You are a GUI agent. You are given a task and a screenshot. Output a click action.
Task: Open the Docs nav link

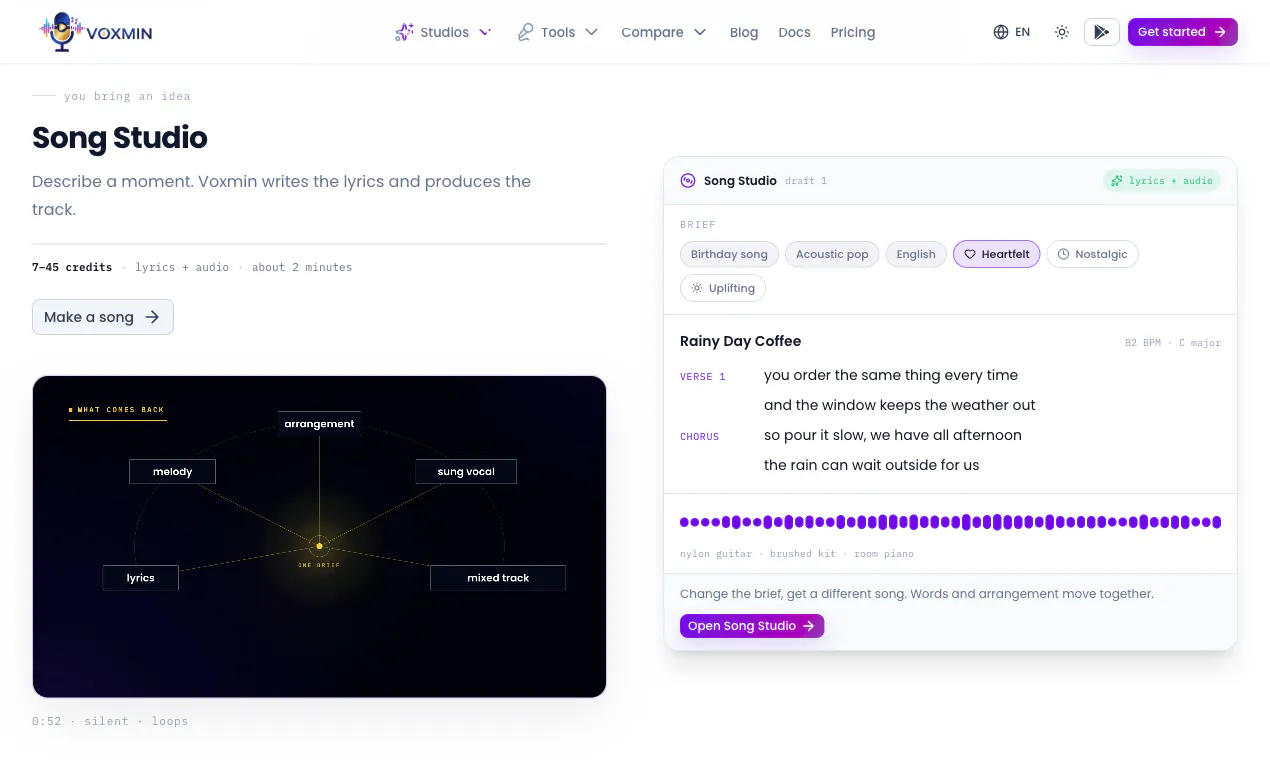pyautogui.click(x=794, y=32)
